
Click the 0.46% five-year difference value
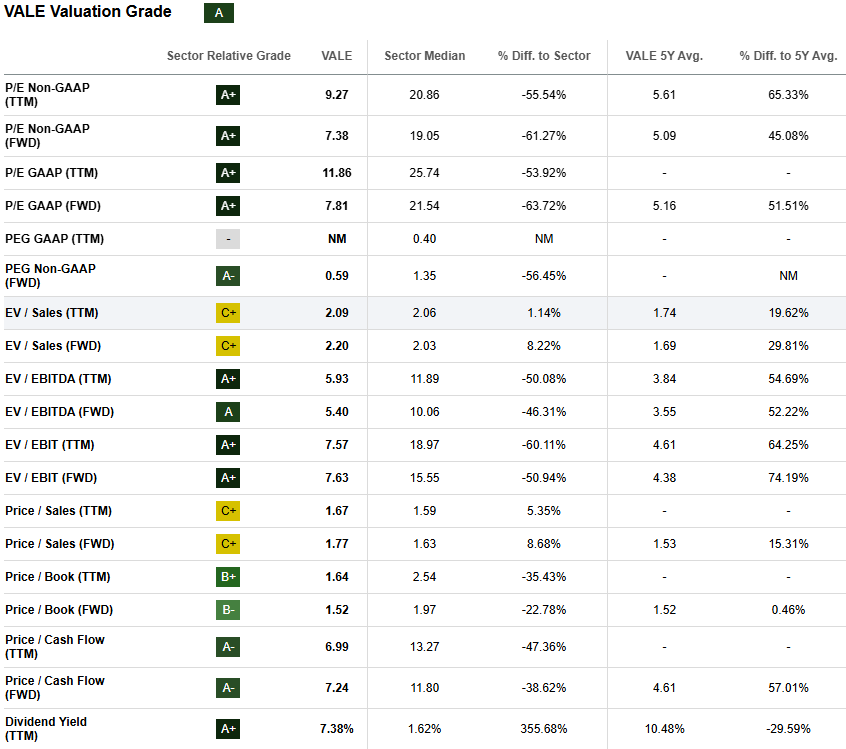coord(788,610)
